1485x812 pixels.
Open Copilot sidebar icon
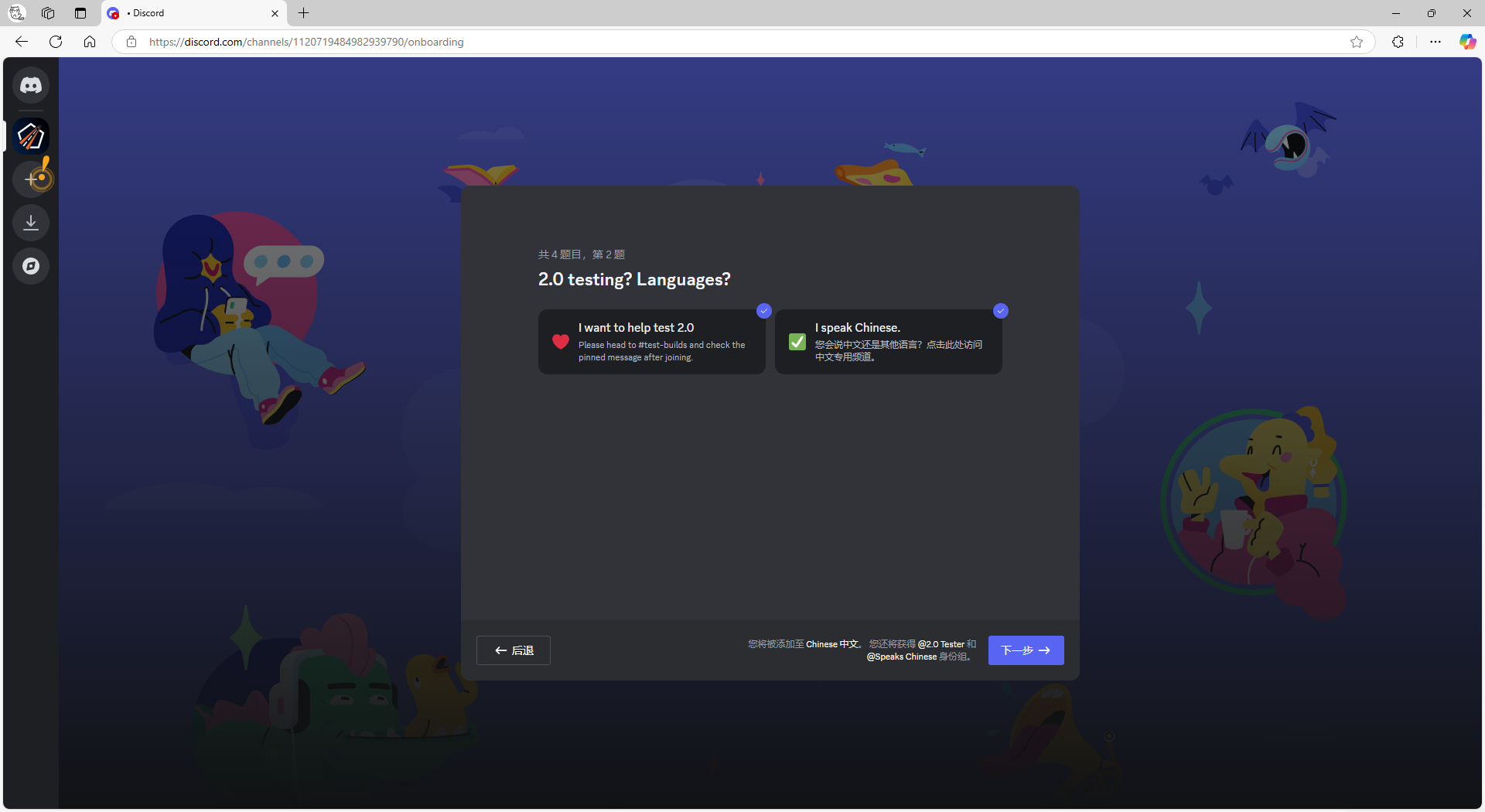click(1467, 42)
